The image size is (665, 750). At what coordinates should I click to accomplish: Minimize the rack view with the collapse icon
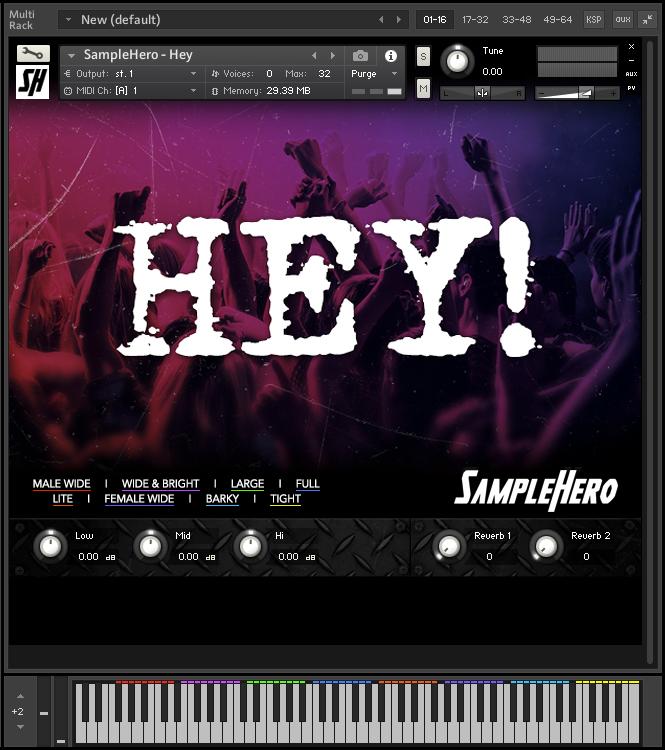click(x=647, y=20)
